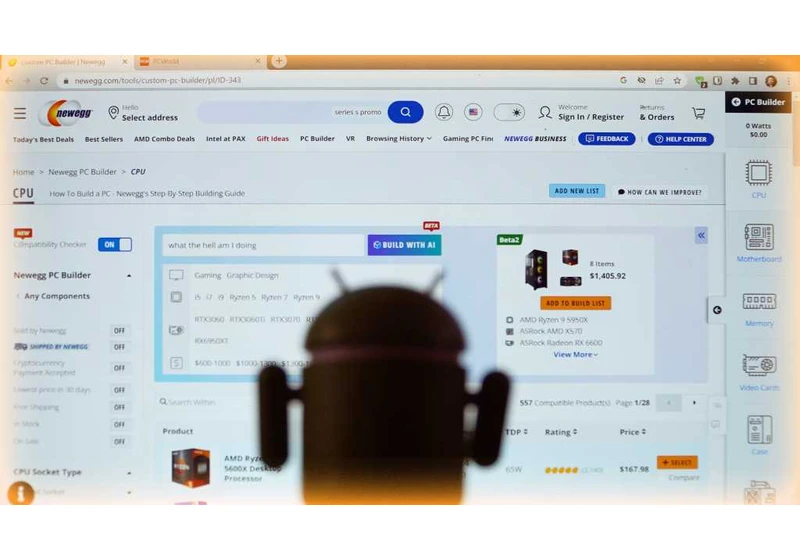Open AMD Combo Deals menu item
Image resolution: width=800 pixels, height=560 pixels.
[164, 139]
